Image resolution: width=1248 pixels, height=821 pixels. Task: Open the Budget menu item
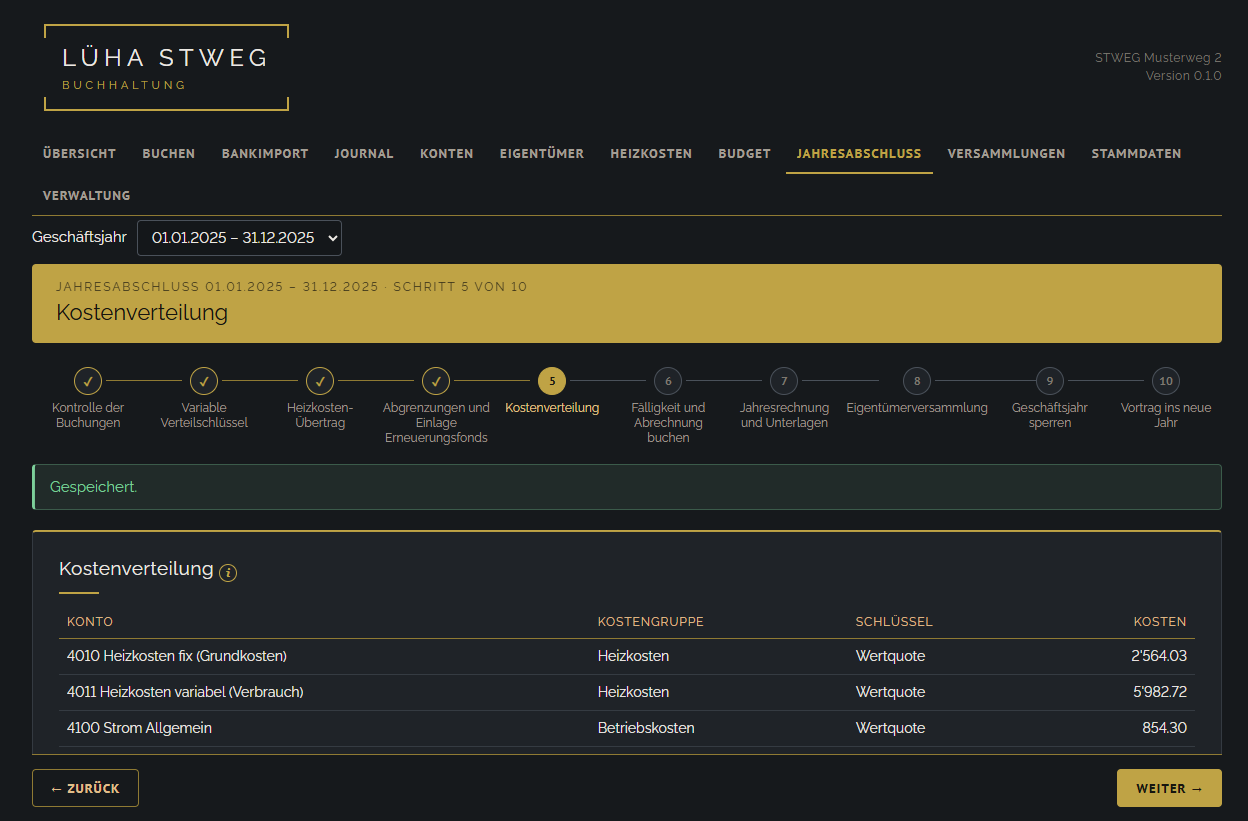744,154
